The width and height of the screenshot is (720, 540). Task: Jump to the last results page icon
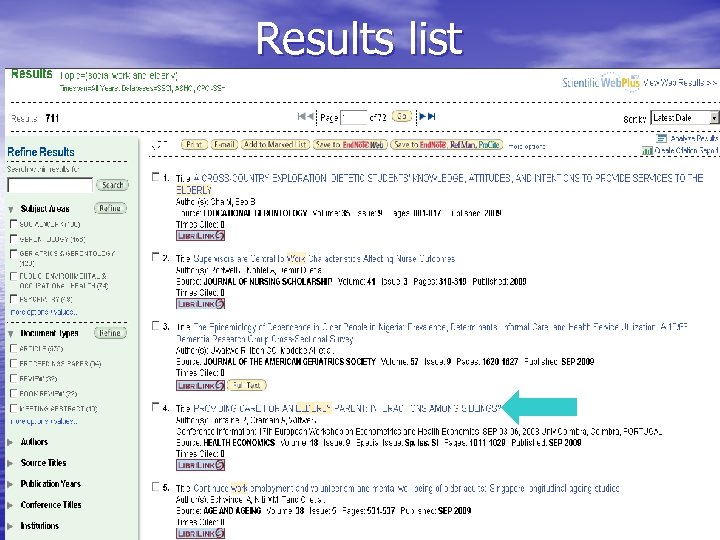(432, 117)
